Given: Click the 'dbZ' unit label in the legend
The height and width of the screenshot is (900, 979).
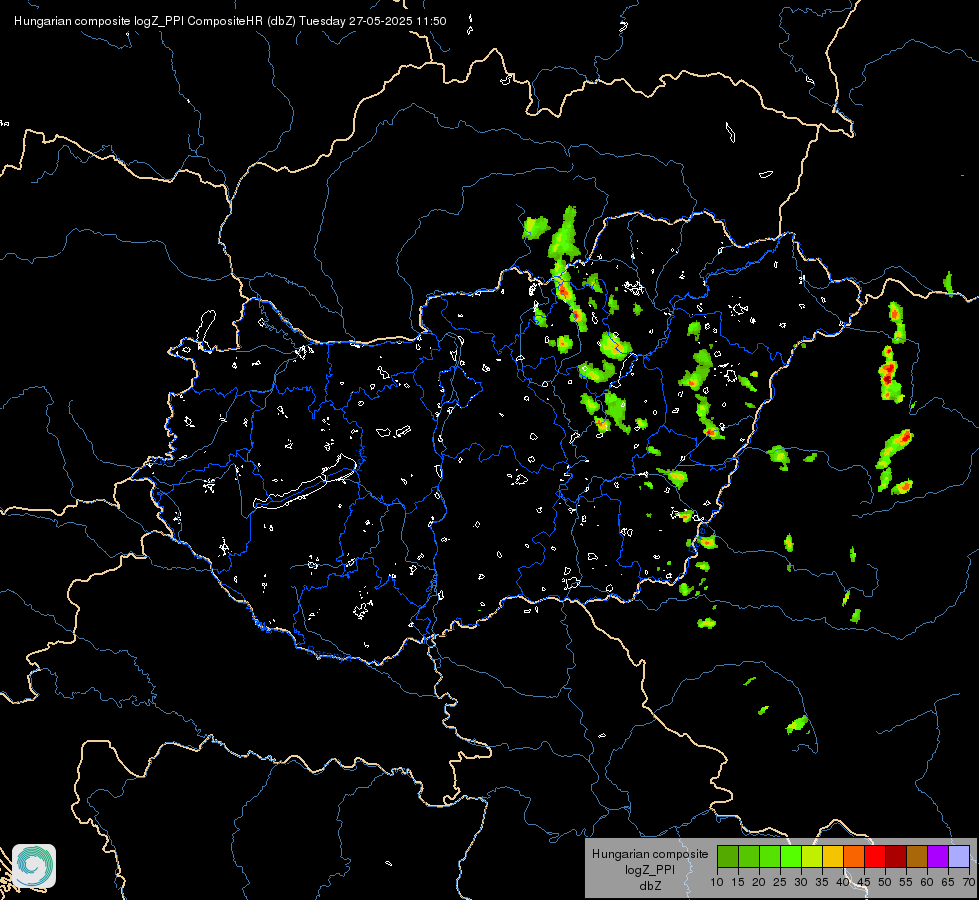Looking at the screenshot, I should pyautogui.click(x=650, y=886).
